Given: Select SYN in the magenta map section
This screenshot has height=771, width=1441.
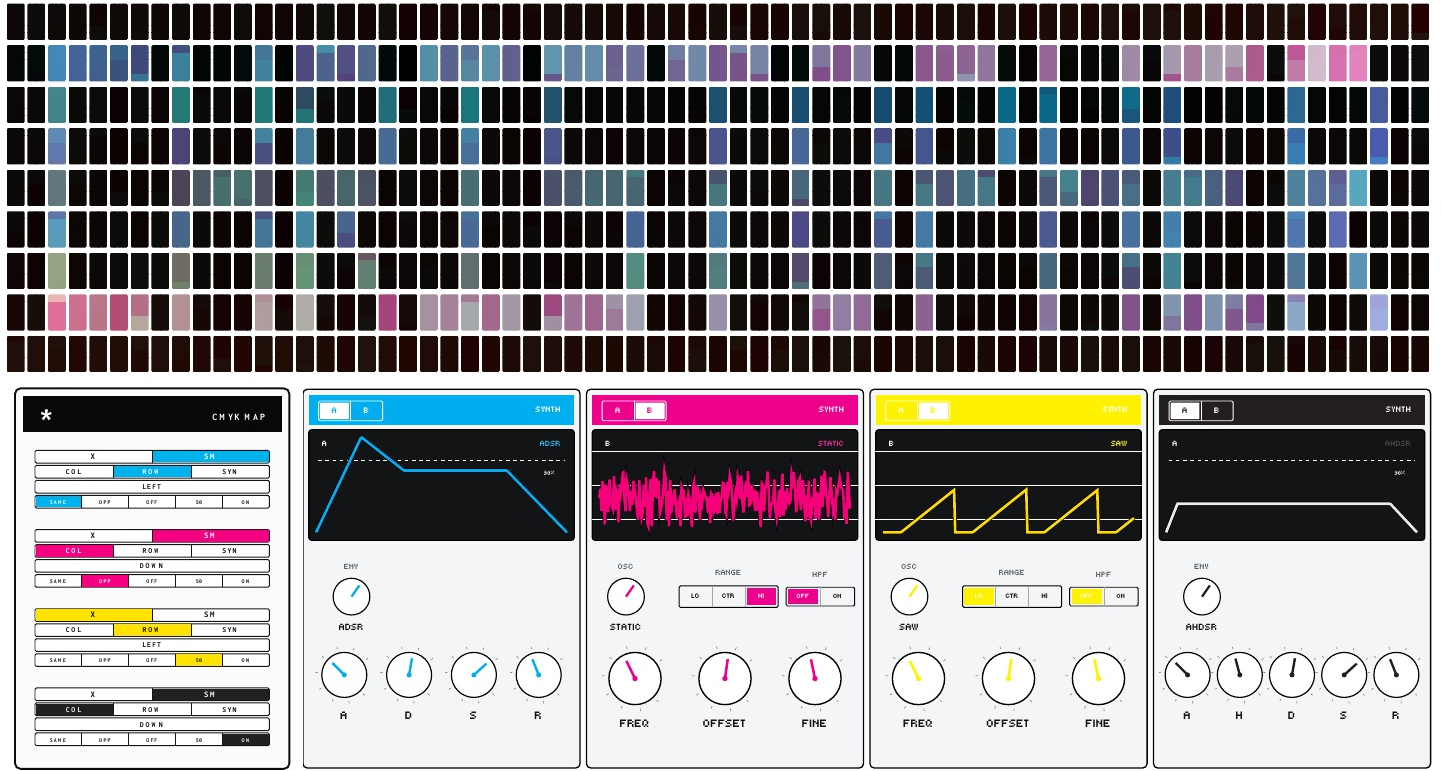Looking at the screenshot, I should tap(230, 550).
